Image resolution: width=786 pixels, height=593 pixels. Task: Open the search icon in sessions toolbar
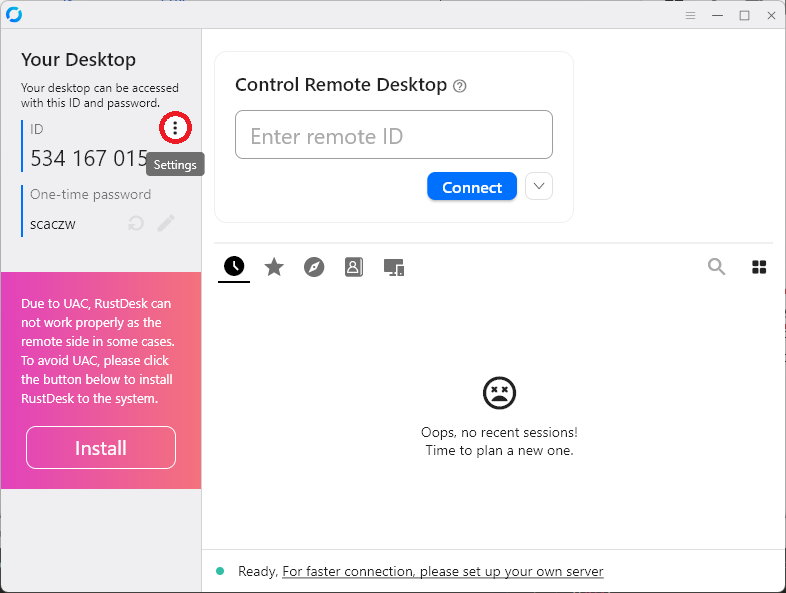[716, 266]
